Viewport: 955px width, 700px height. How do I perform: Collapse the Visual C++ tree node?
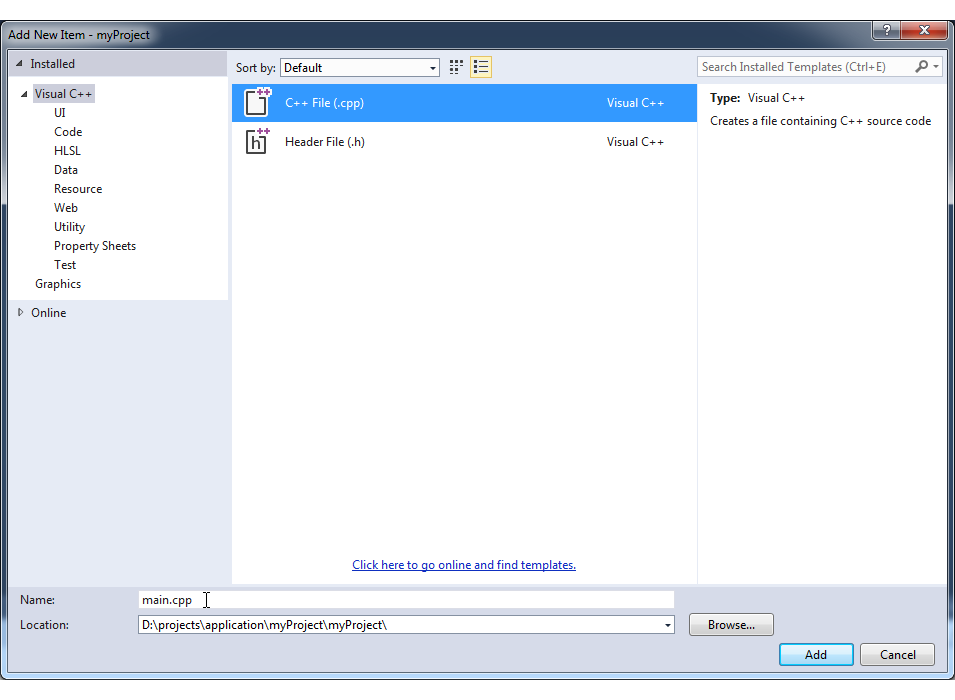tap(24, 94)
